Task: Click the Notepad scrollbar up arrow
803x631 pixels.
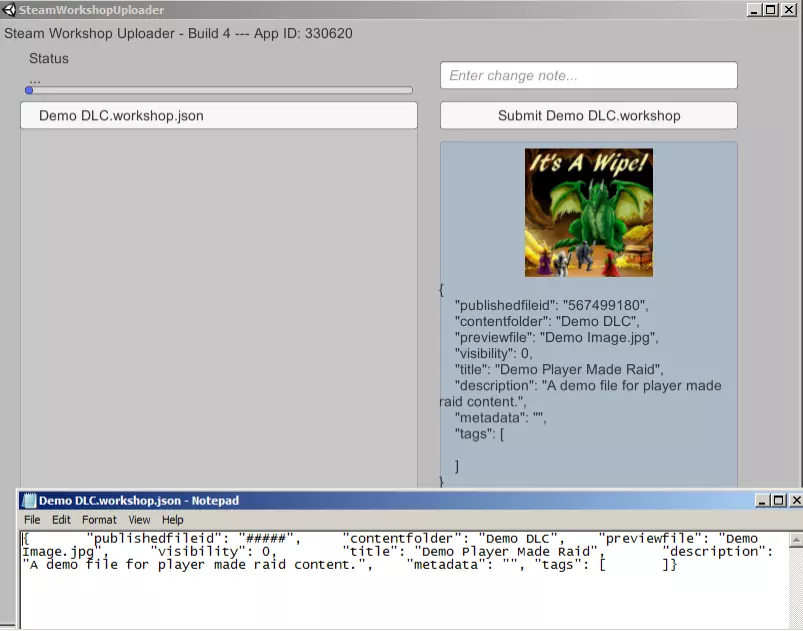Action: coord(796,540)
